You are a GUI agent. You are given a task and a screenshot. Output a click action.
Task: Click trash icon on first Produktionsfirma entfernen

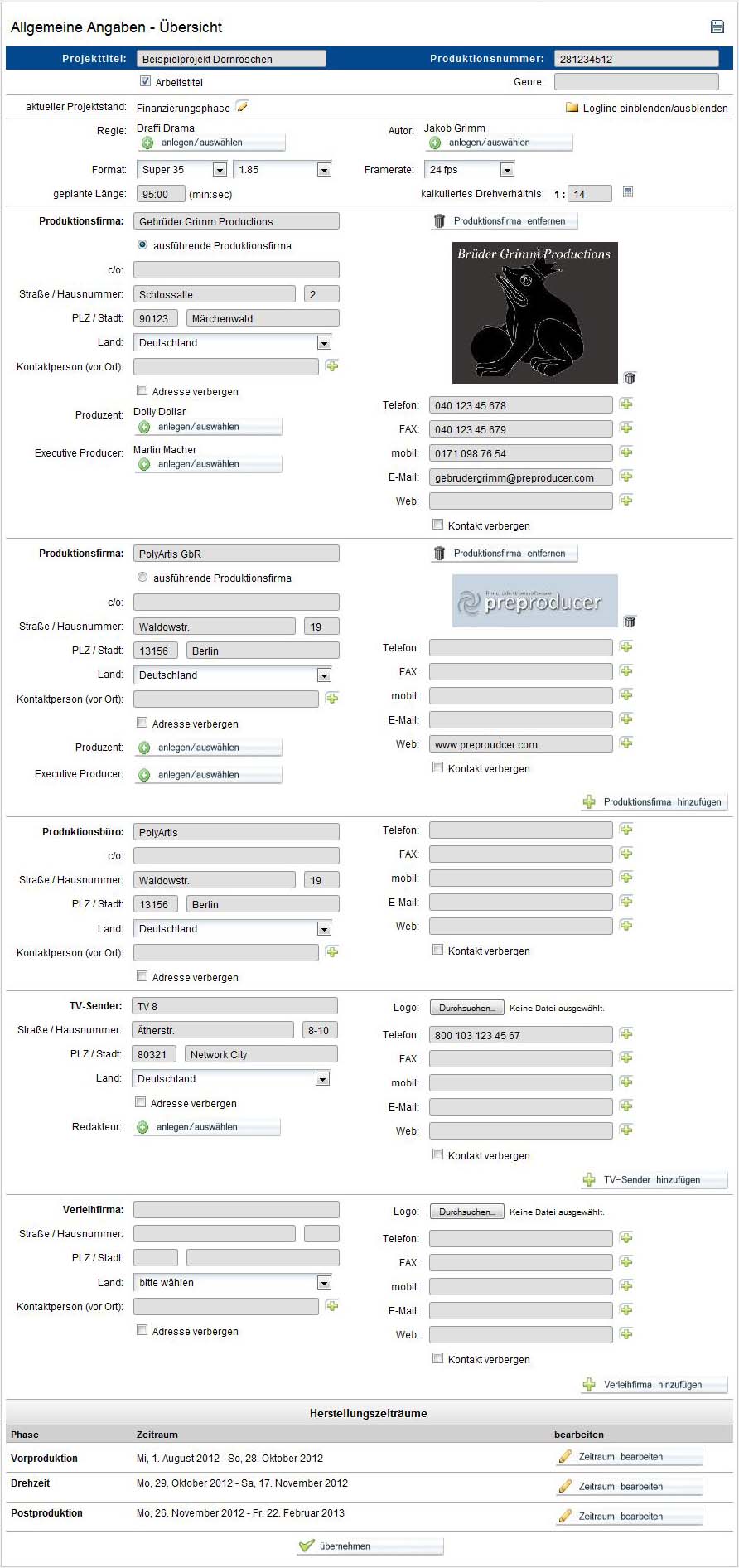tap(440, 221)
